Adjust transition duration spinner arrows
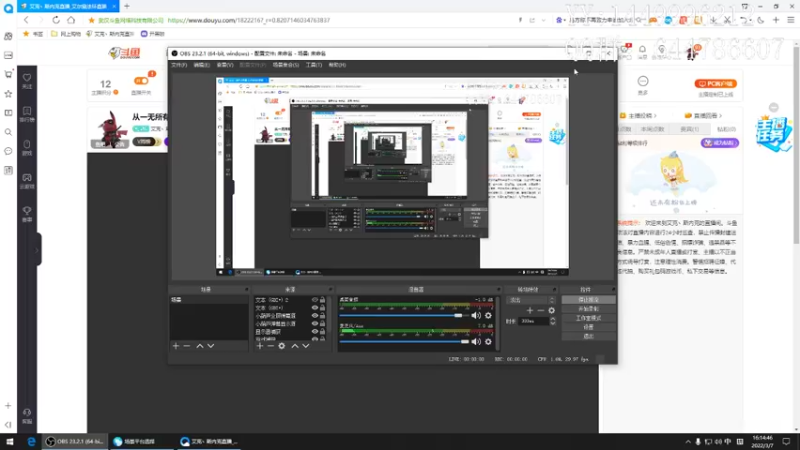 tap(553, 321)
